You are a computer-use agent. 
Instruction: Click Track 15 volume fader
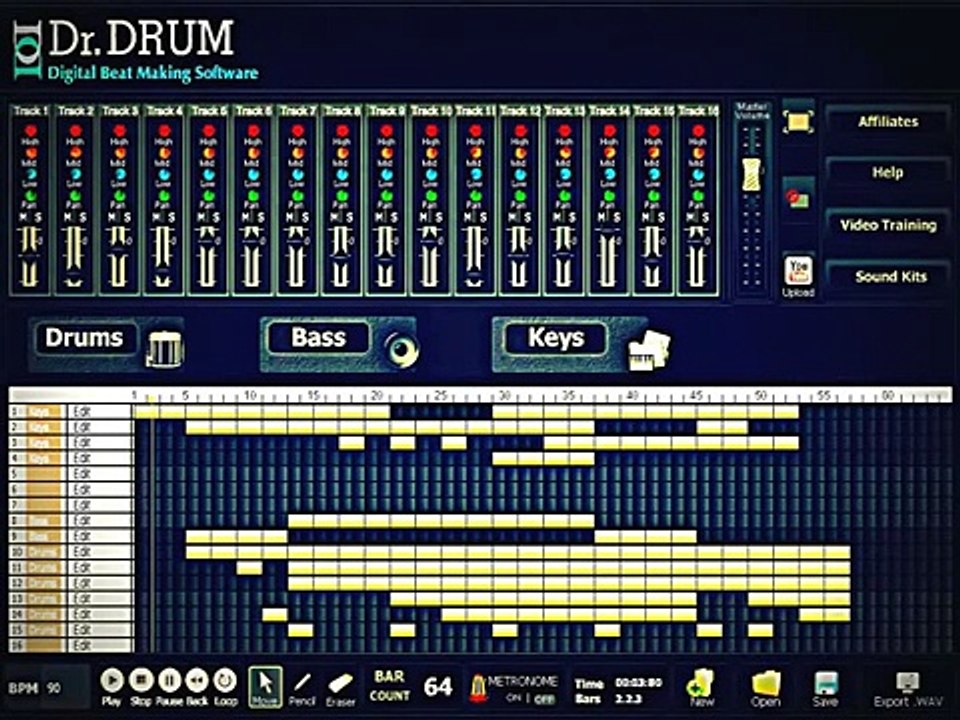coord(653,255)
